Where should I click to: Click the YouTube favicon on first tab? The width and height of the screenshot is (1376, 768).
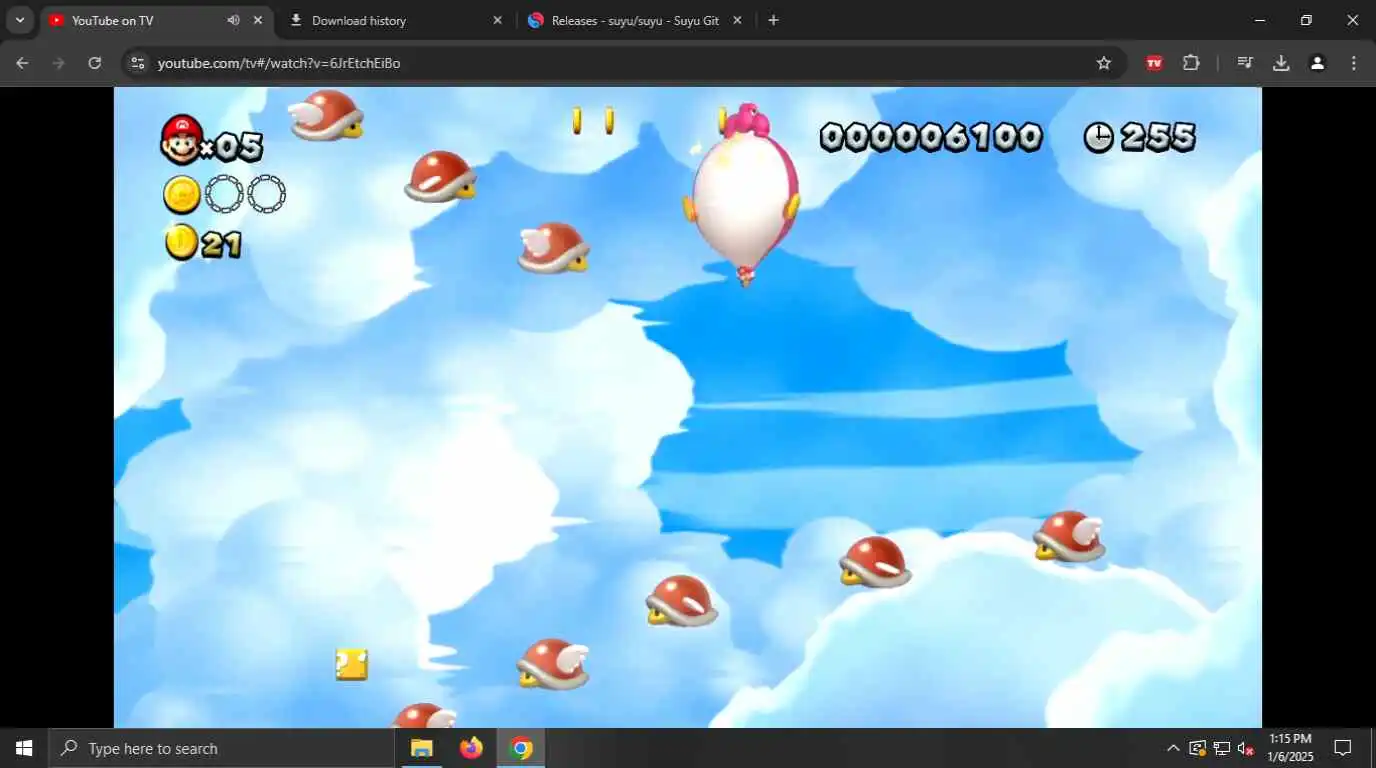click(56, 20)
